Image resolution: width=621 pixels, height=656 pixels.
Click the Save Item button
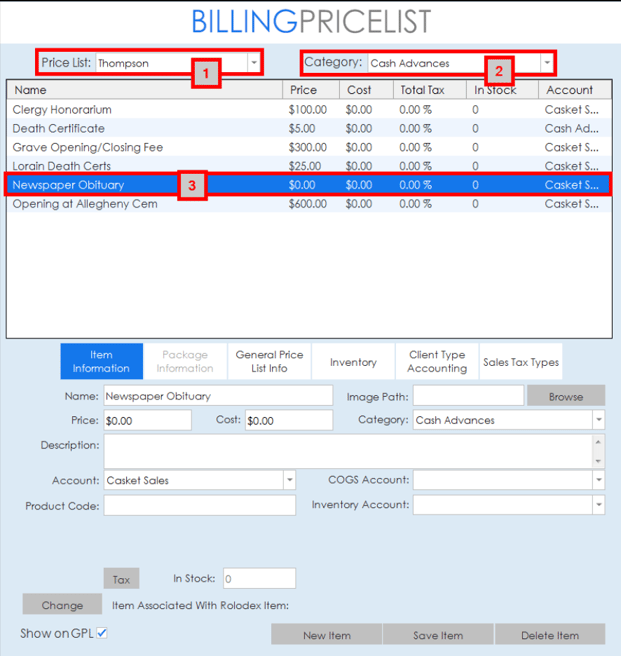tap(438, 635)
